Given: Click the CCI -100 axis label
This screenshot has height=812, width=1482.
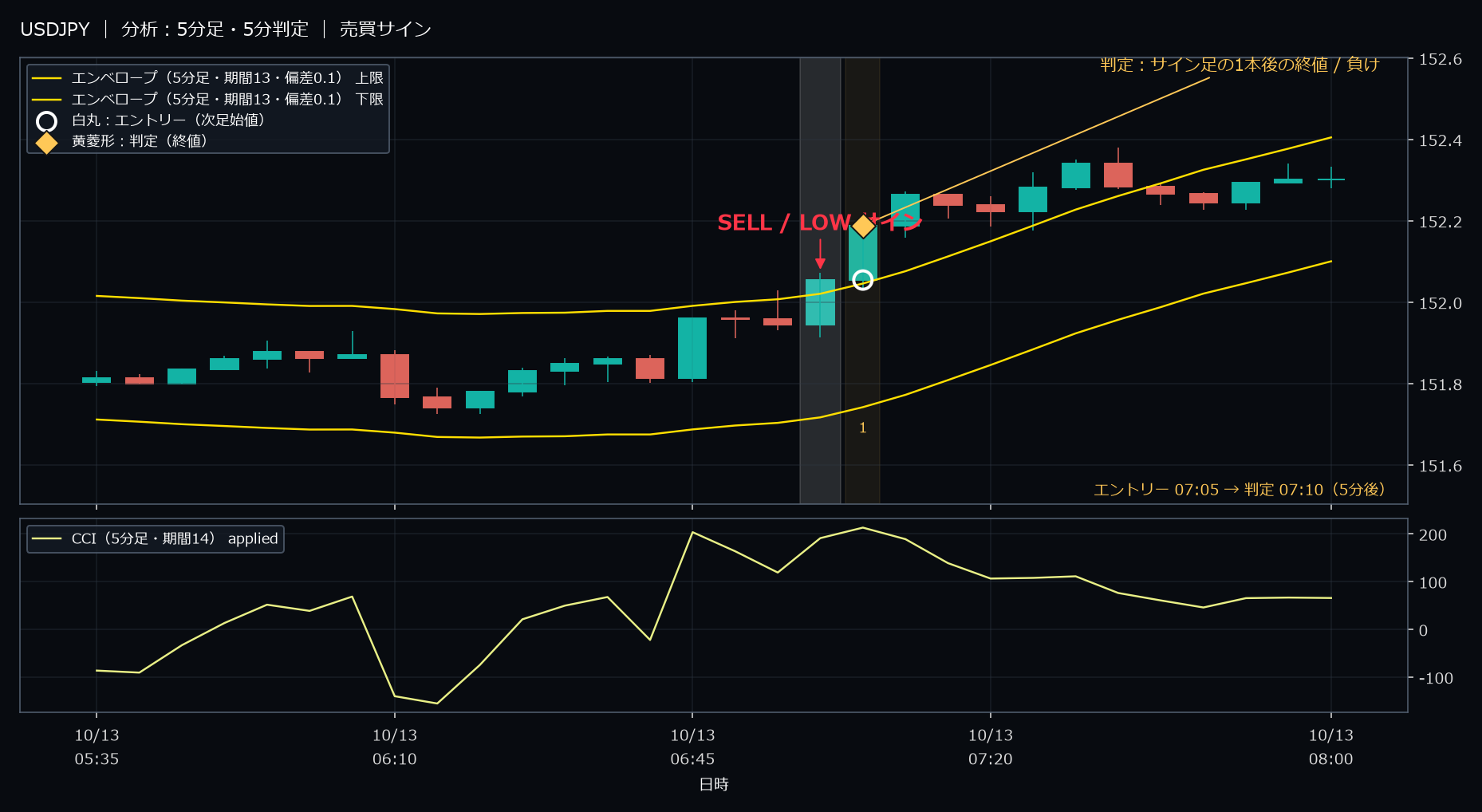Looking at the screenshot, I should tap(1436, 679).
